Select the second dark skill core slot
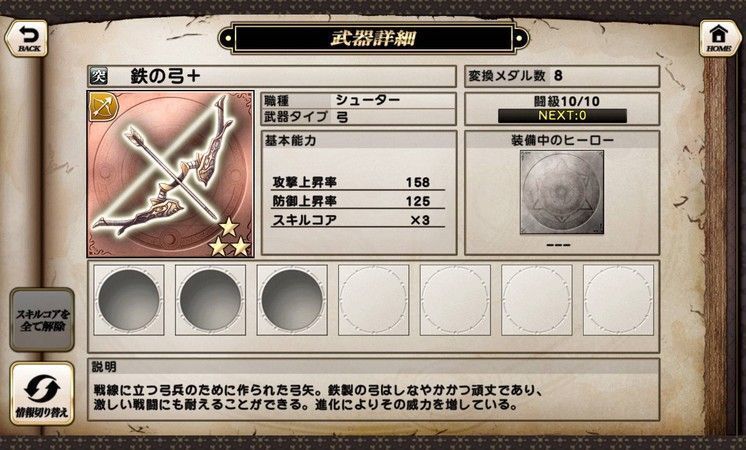 click(x=210, y=300)
